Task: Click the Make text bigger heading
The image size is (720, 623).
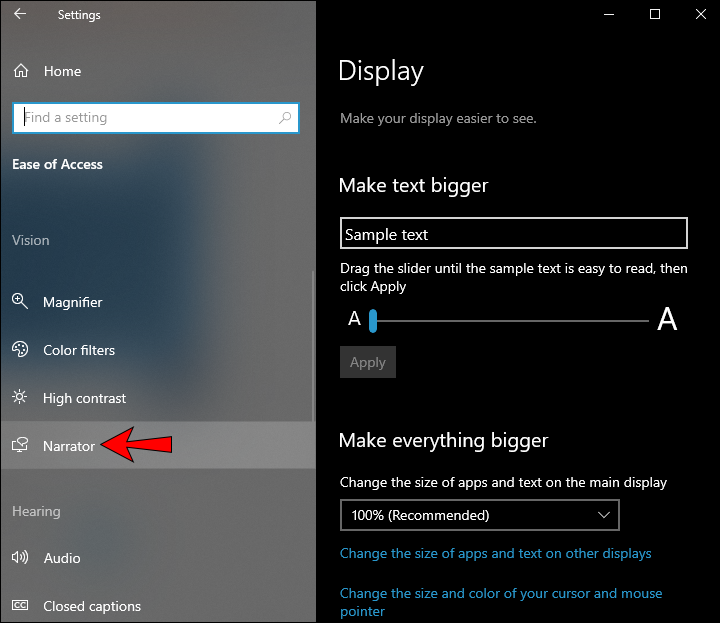Action: pos(413,185)
